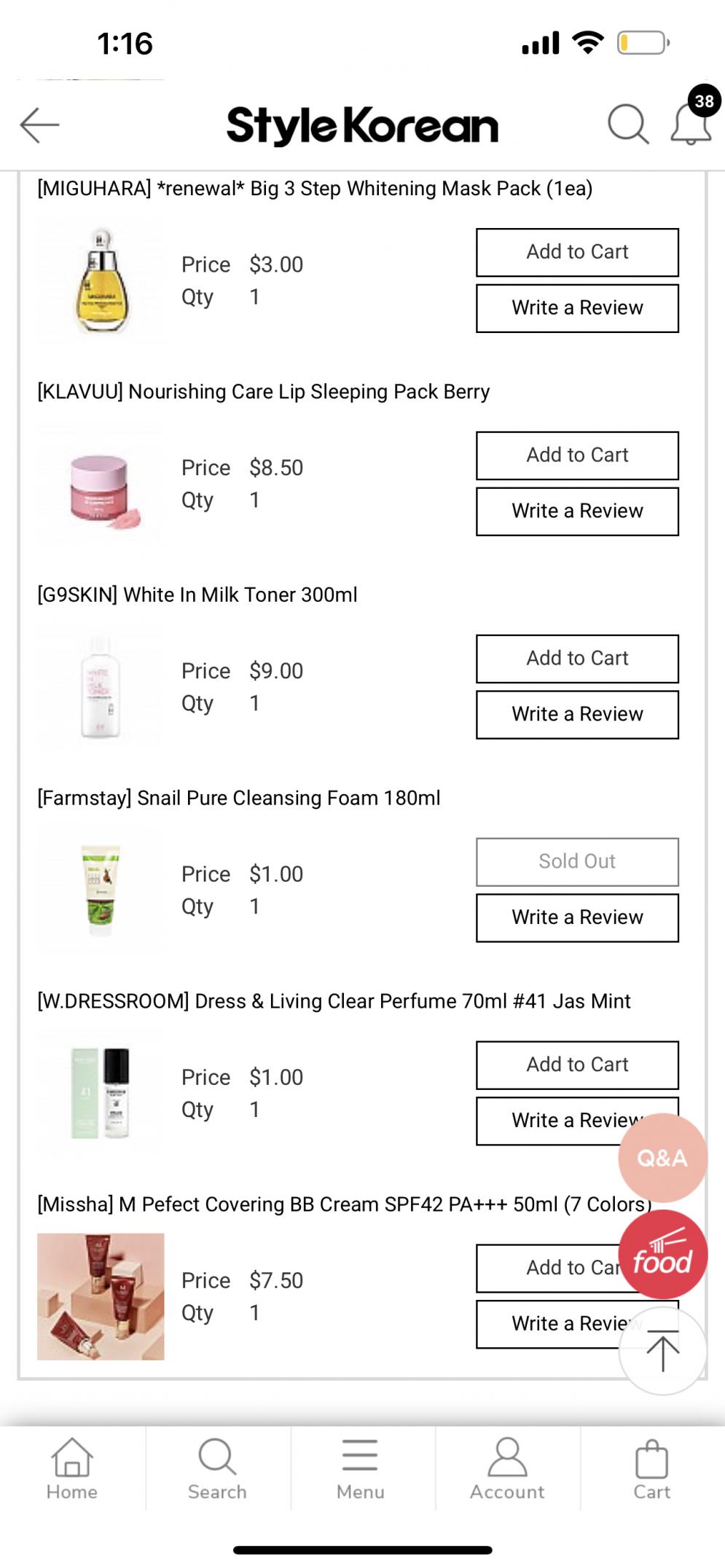Add G9SKIN White In Milk Toner to cart
The height and width of the screenshot is (1568, 725).
coord(577,659)
